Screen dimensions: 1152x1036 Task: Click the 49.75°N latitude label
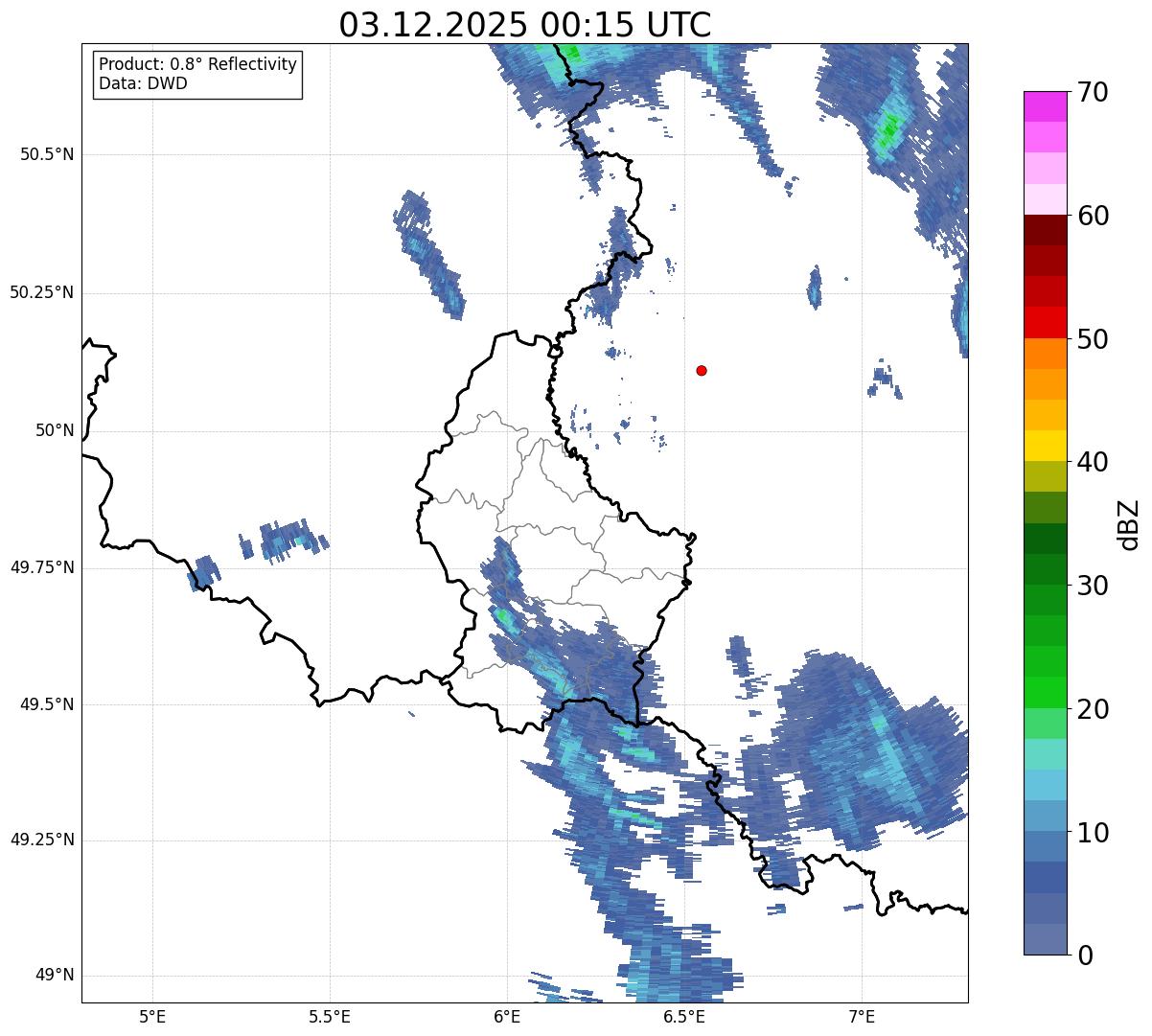coord(41,567)
